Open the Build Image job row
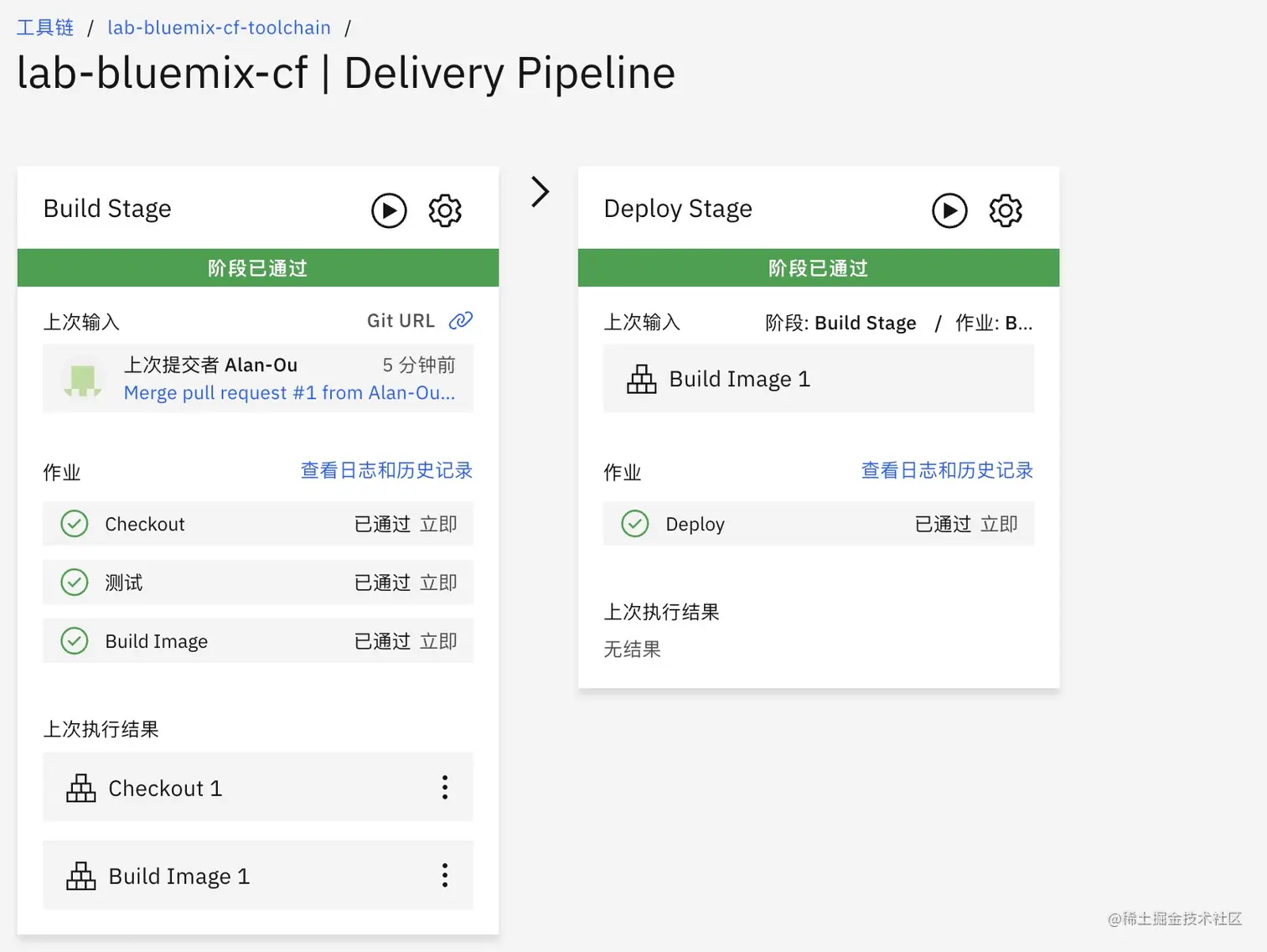1267x952 pixels. [258, 641]
